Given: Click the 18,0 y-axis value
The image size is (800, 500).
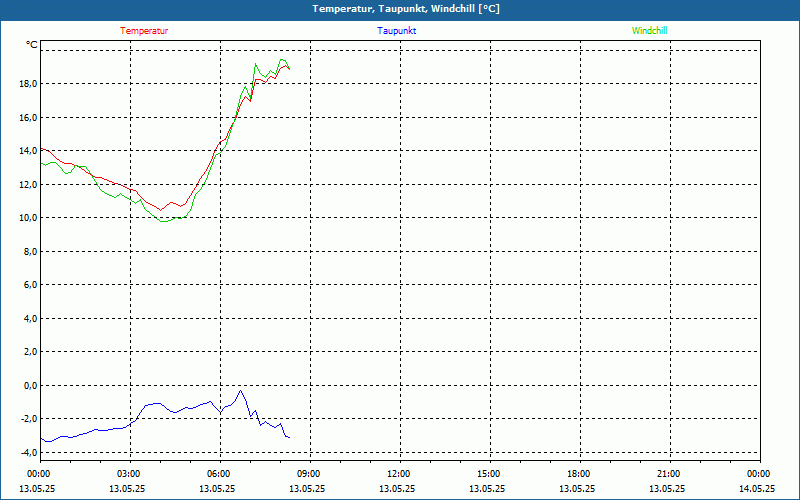Looking at the screenshot, I should [x=28, y=84].
